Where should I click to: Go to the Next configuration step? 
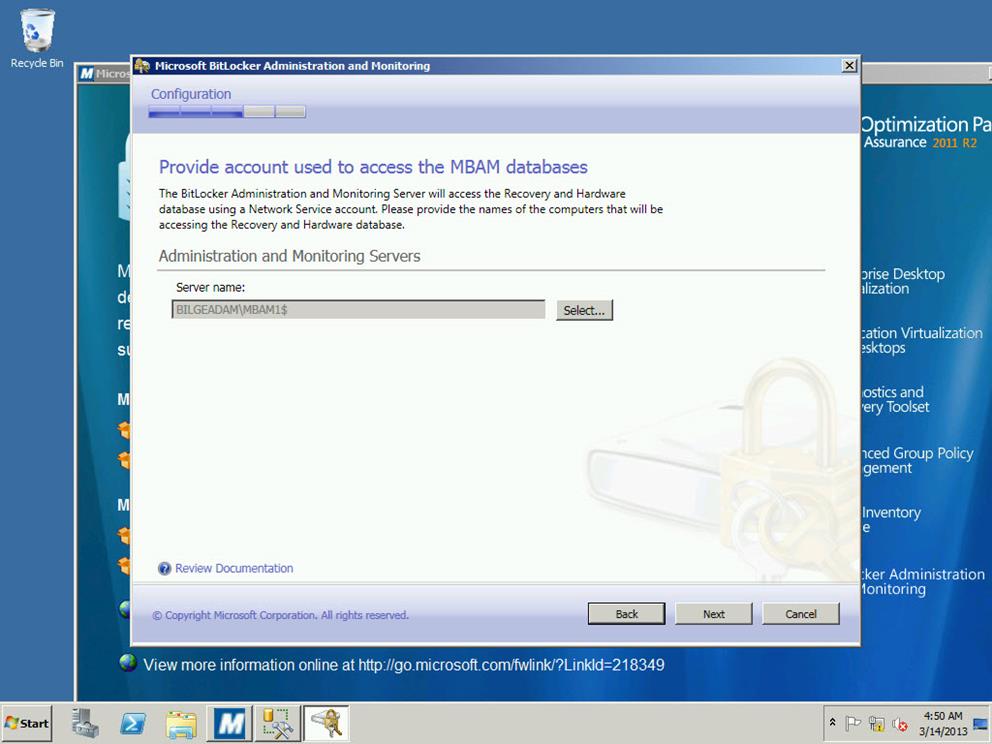(714, 614)
